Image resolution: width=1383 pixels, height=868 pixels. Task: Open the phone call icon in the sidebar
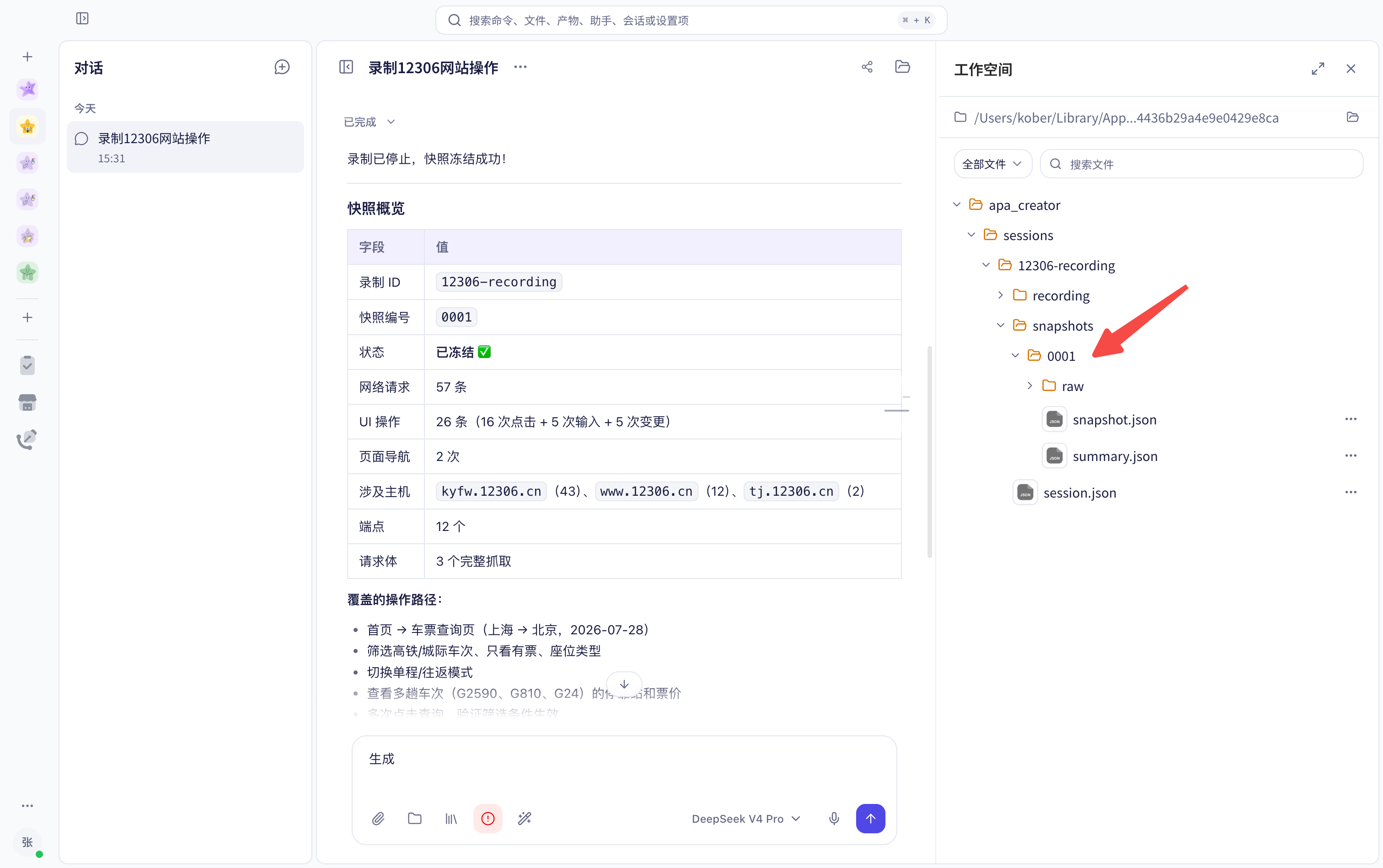[27, 439]
